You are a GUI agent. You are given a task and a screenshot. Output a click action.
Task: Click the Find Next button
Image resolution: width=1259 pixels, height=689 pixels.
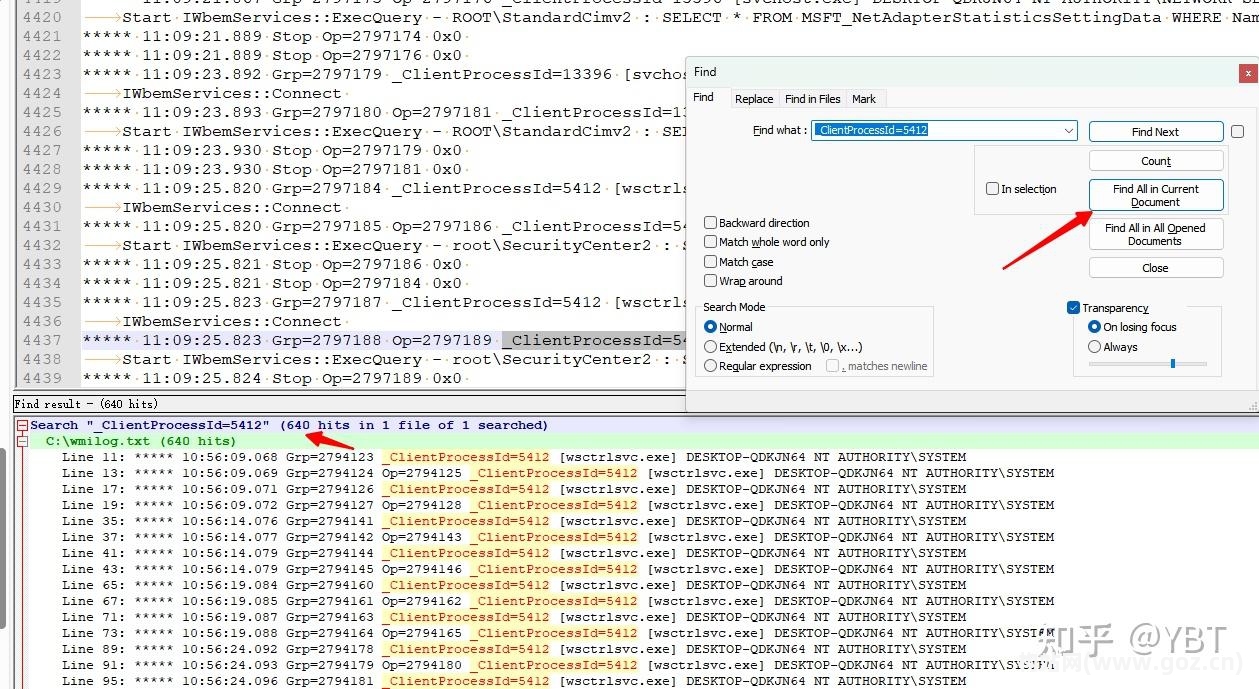tap(1155, 132)
